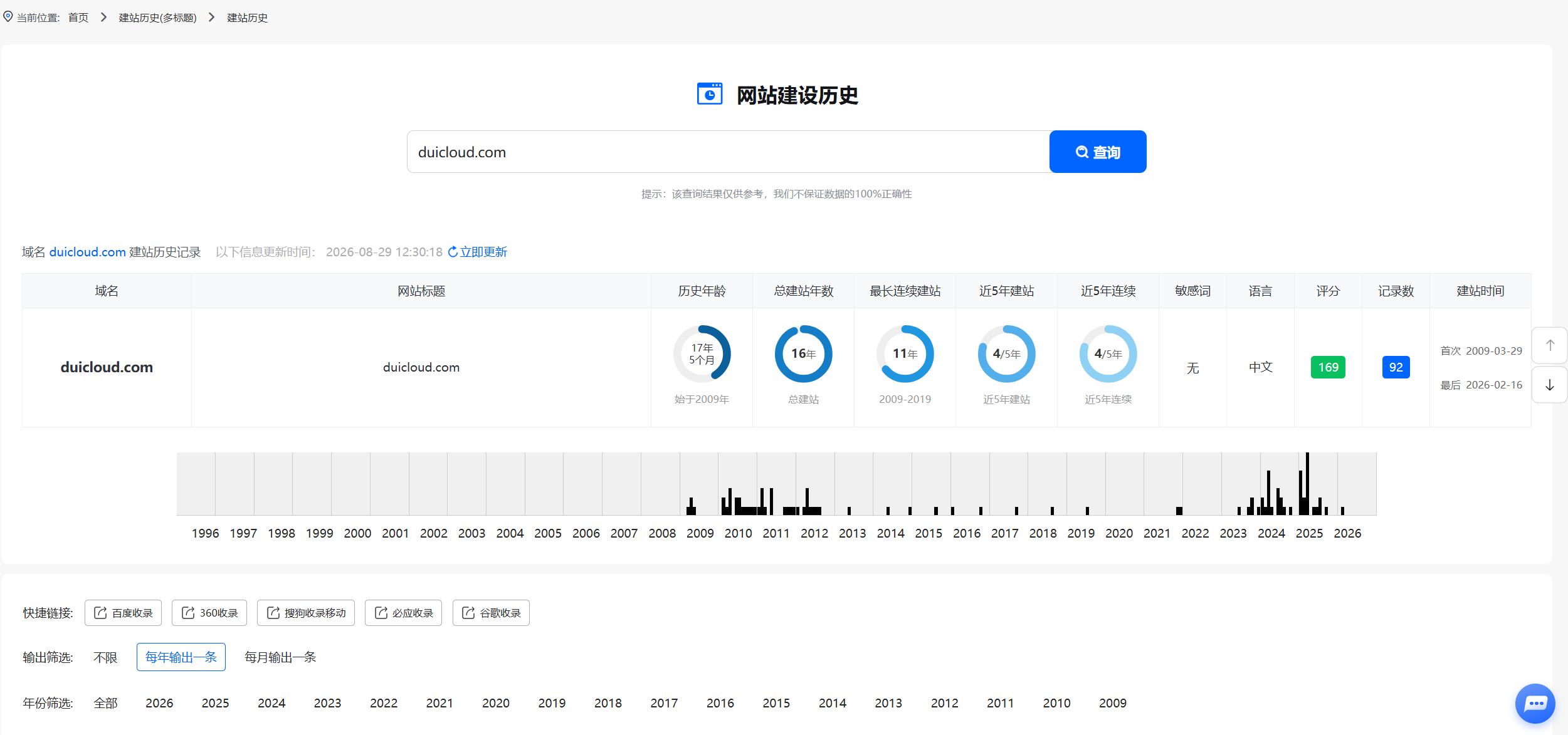Click the blue 92 record count badge
The height and width of the screenshot is (735, 1568).
click(x=1396, y=367)
